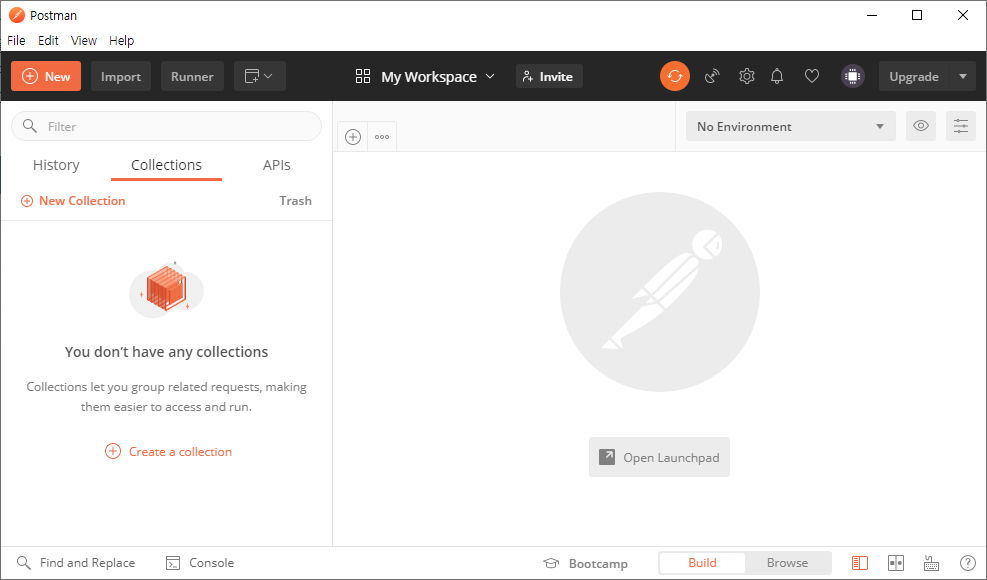
Task: Click the orange New button
Action: coord(46,76)
